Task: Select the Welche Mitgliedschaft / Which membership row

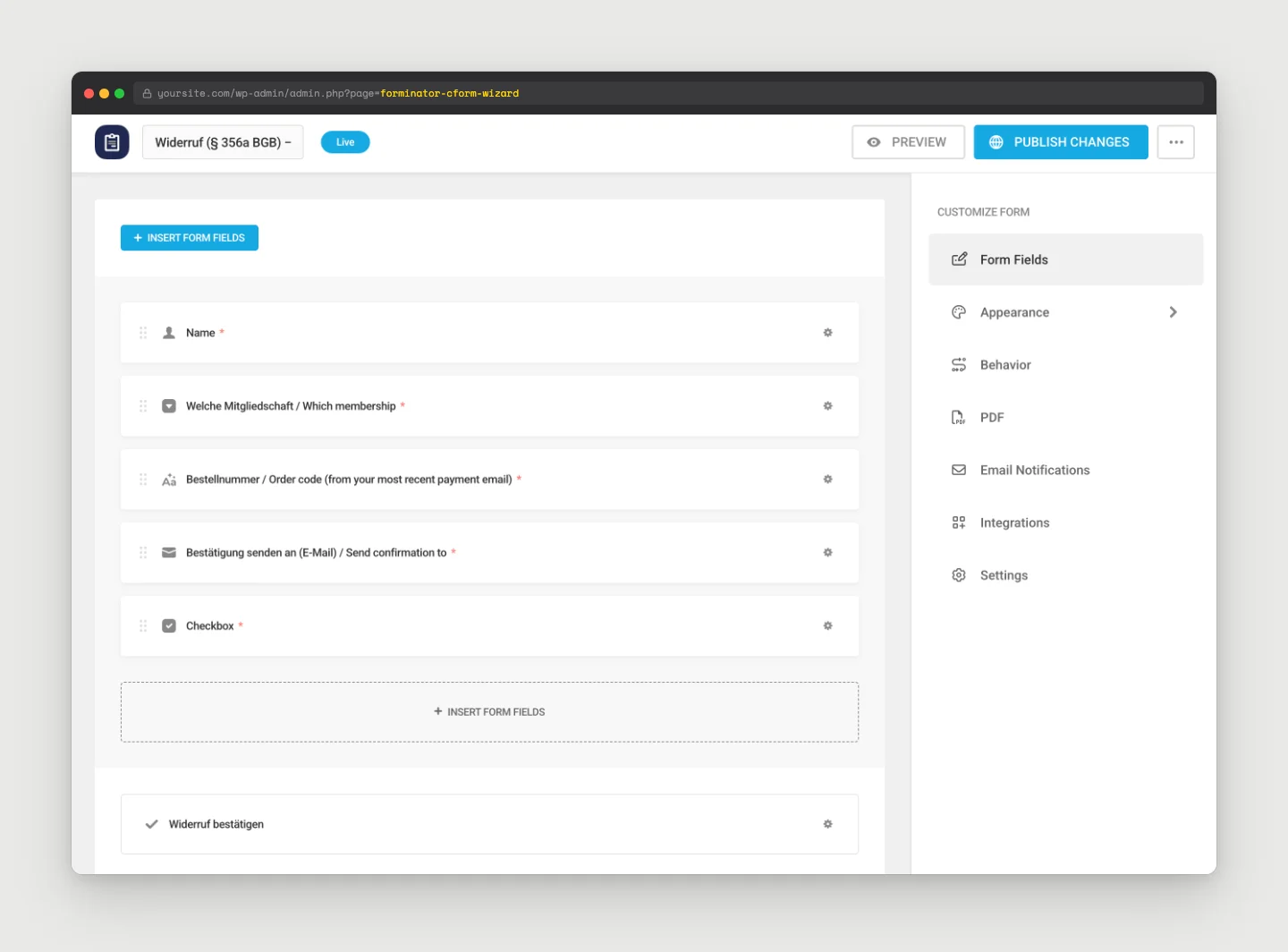Action: 490,406
